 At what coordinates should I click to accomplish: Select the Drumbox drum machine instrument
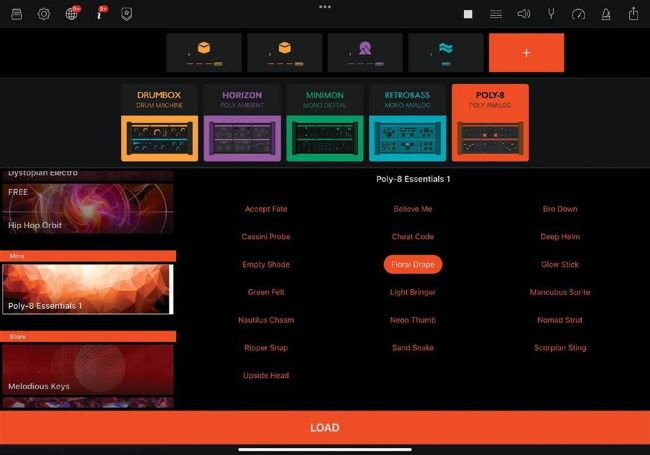tap(160, 123)
